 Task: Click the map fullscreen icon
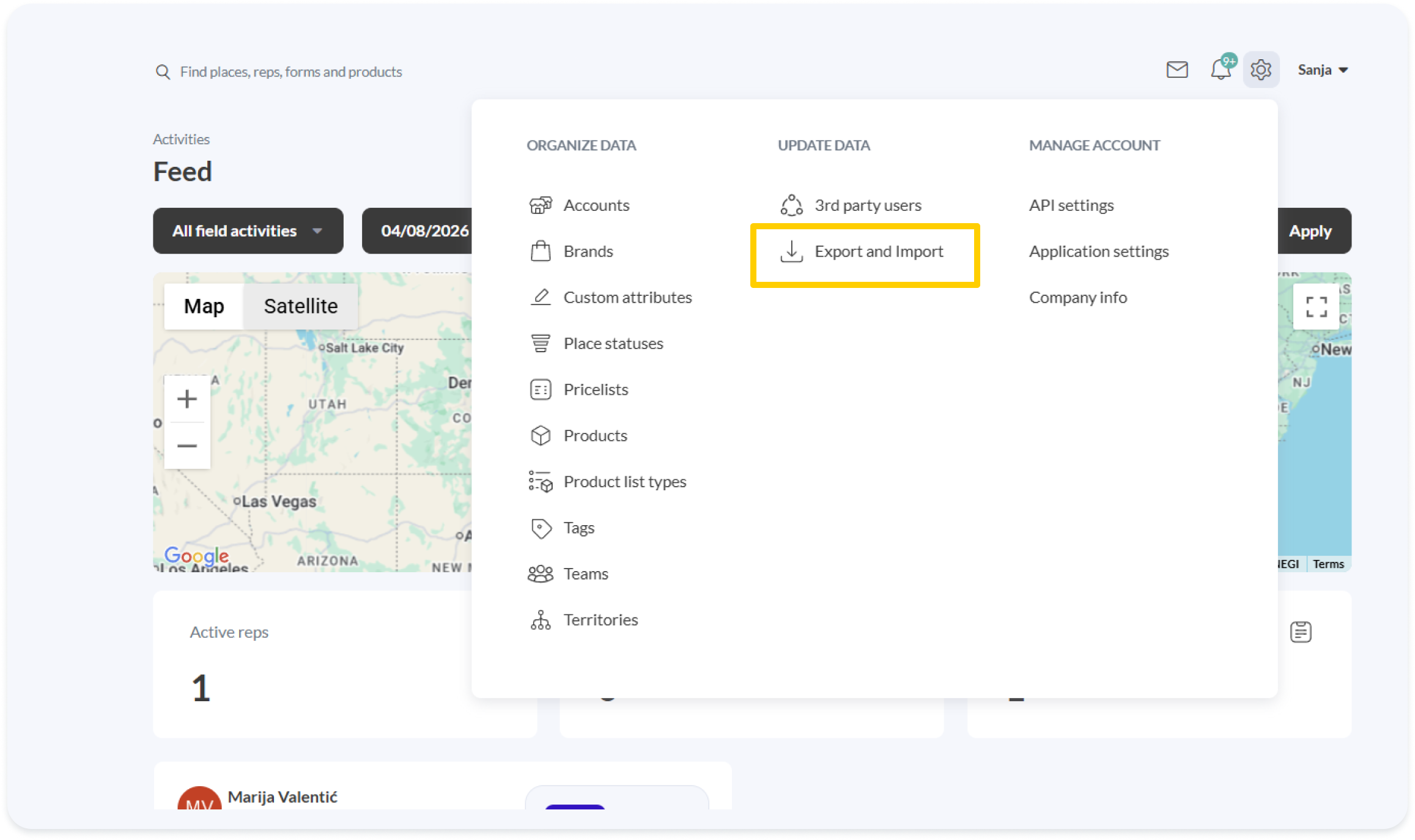pos(1316,307)
